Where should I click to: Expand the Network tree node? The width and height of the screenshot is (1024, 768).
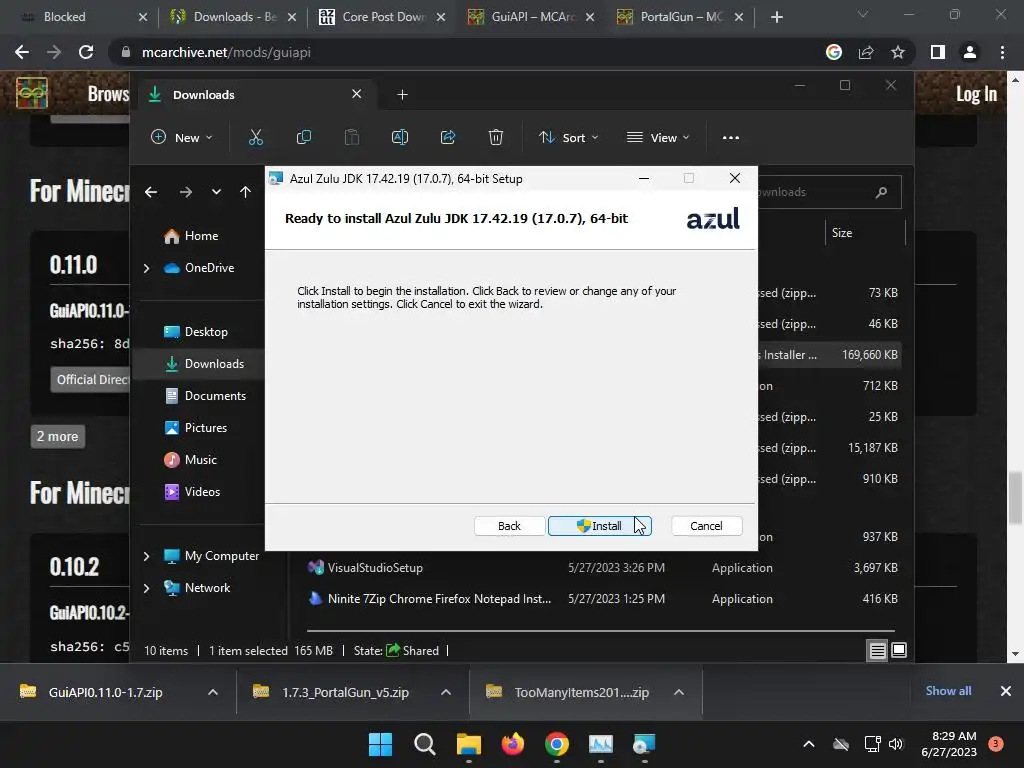[146, 588]
